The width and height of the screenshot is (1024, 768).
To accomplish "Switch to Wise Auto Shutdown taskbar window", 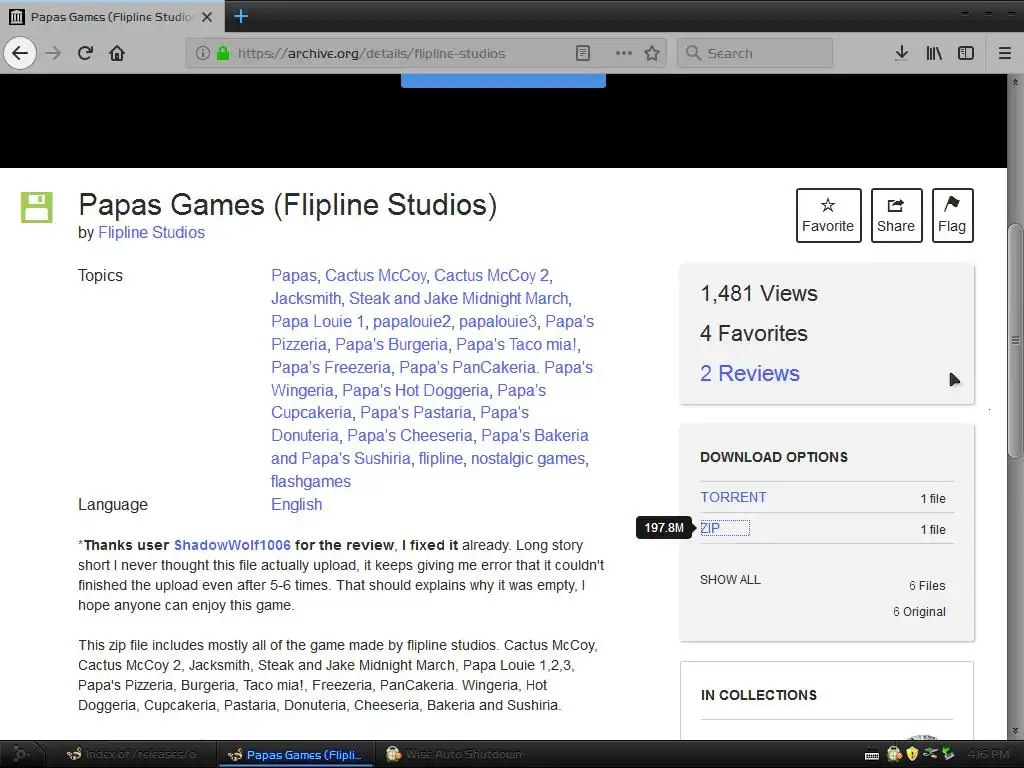I will [x=455, y=754].
